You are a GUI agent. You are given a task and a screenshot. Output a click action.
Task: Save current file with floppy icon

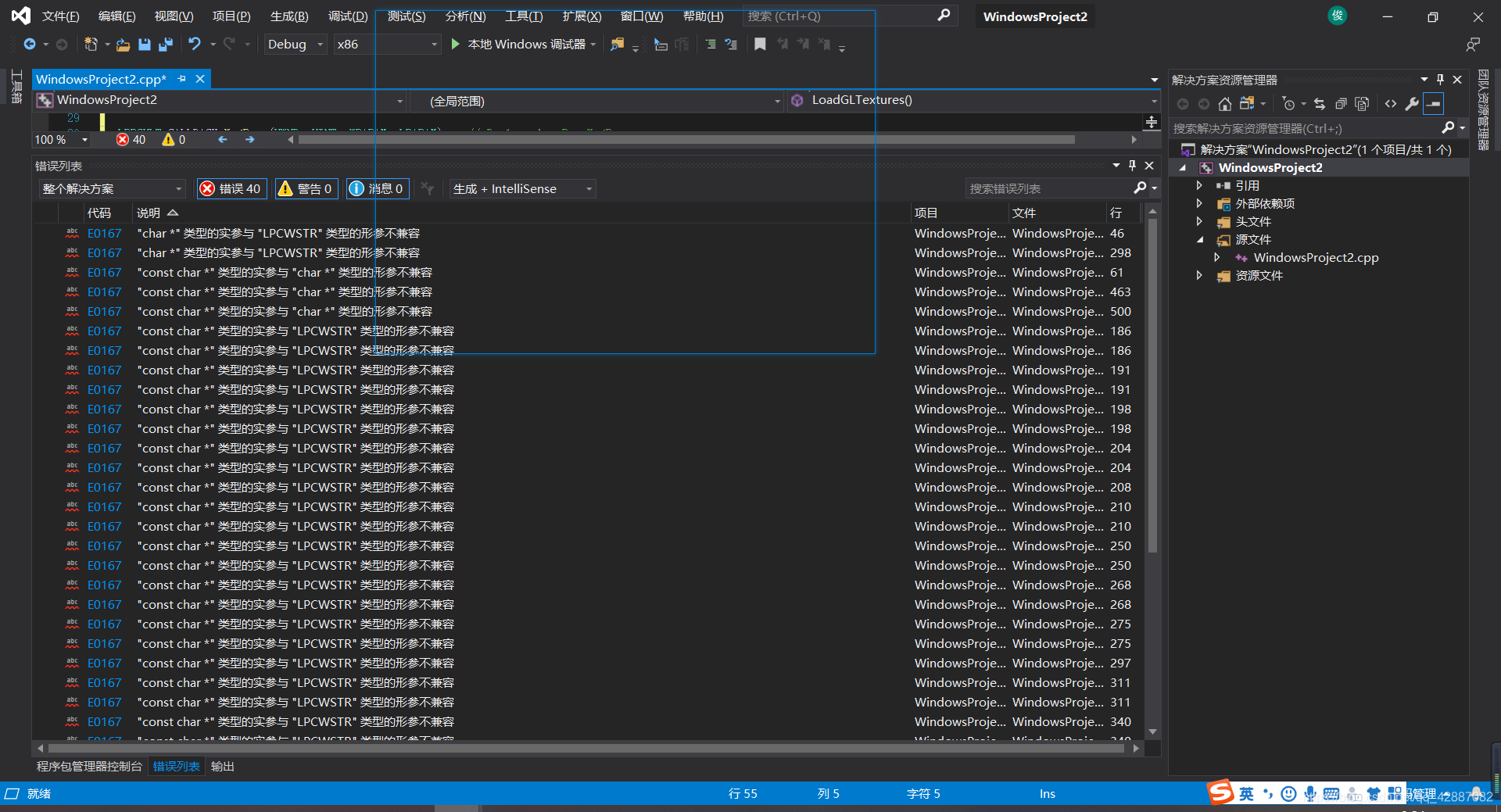pyautogui.click(x=145, y=45)
